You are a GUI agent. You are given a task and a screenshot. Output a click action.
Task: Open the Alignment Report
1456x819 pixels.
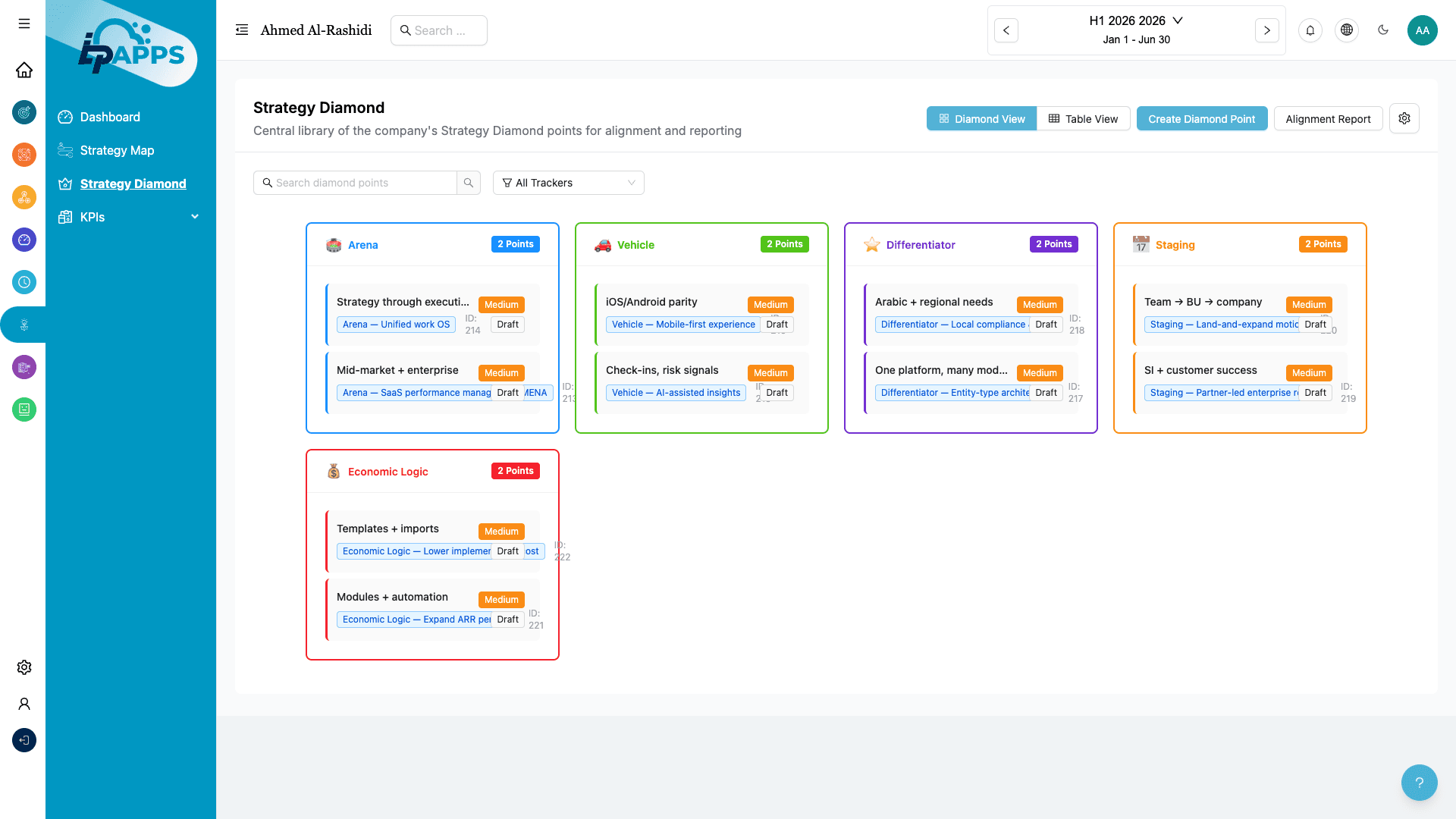1328,118
